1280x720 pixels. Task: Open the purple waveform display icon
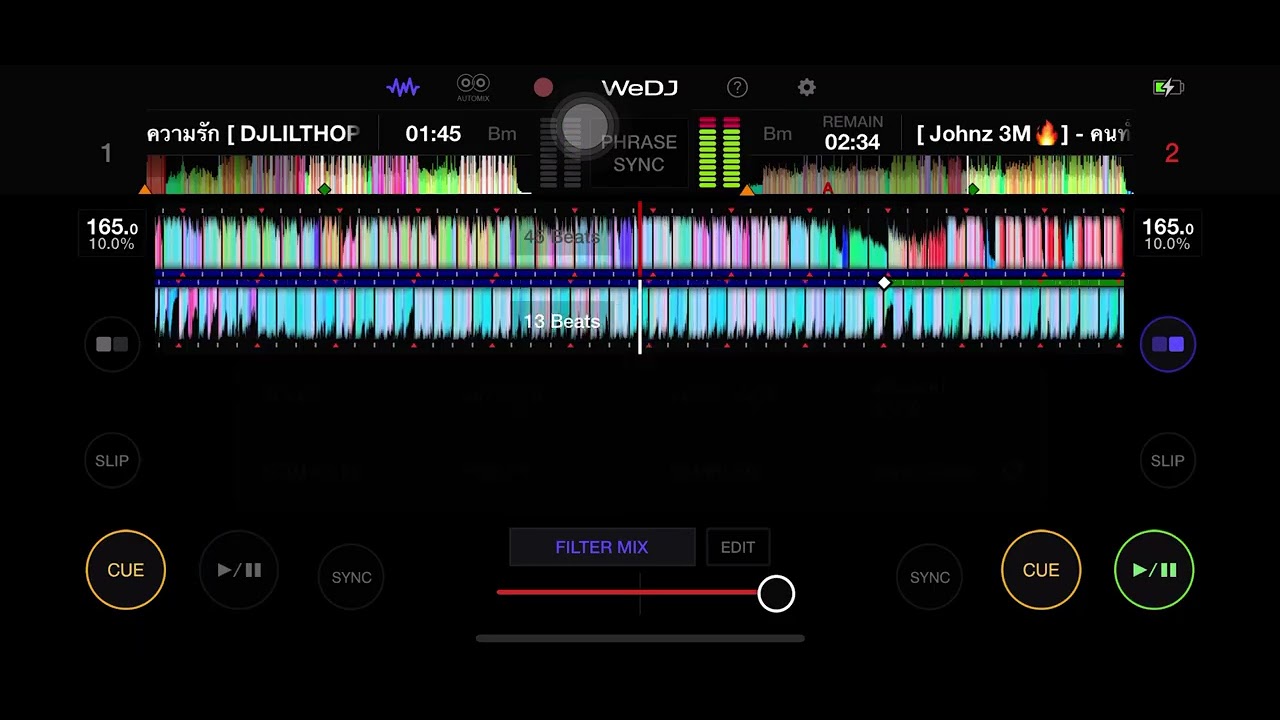click(403, 88)
